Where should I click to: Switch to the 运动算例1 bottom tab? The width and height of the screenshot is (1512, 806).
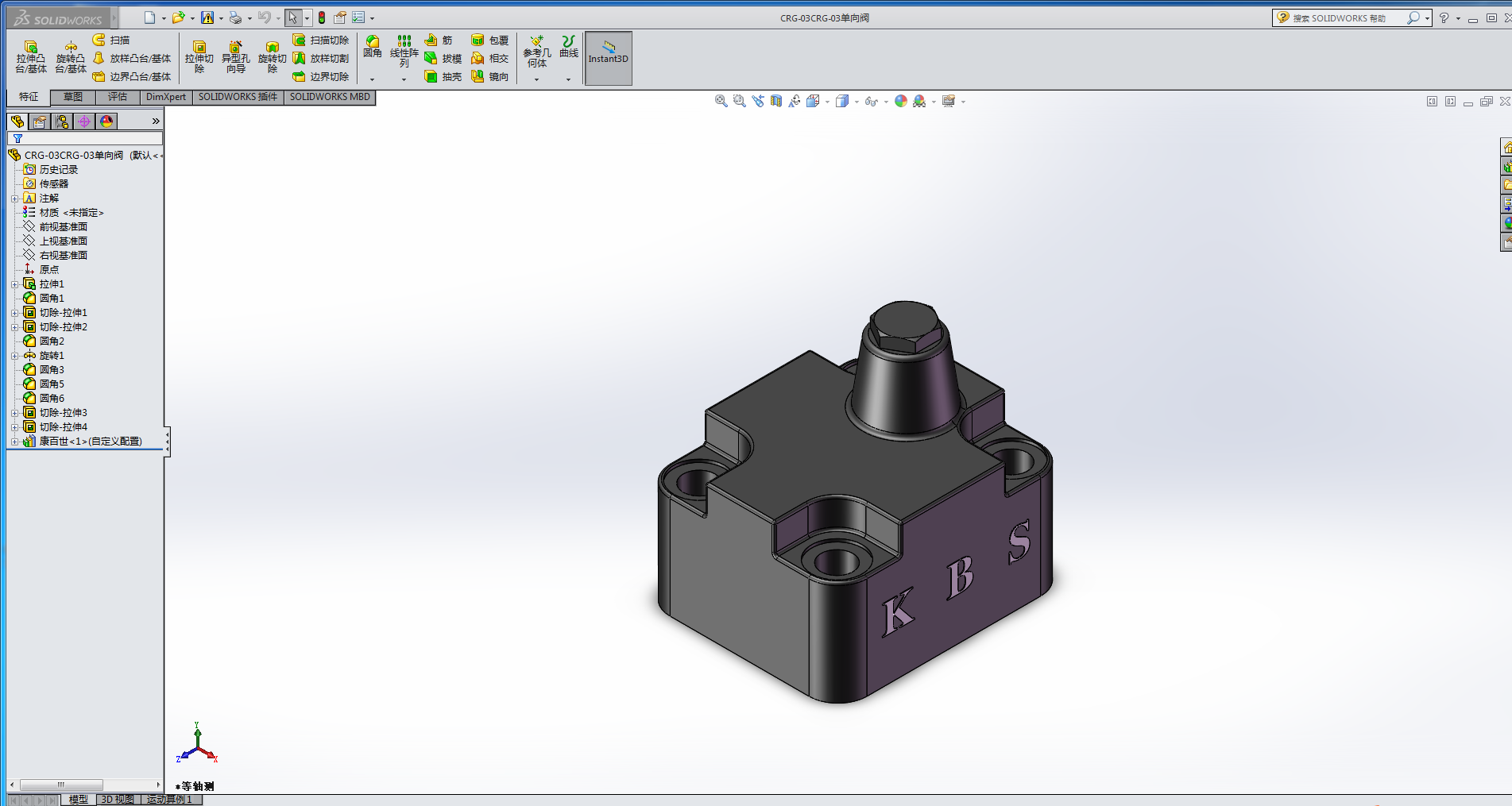pos(170,800)
